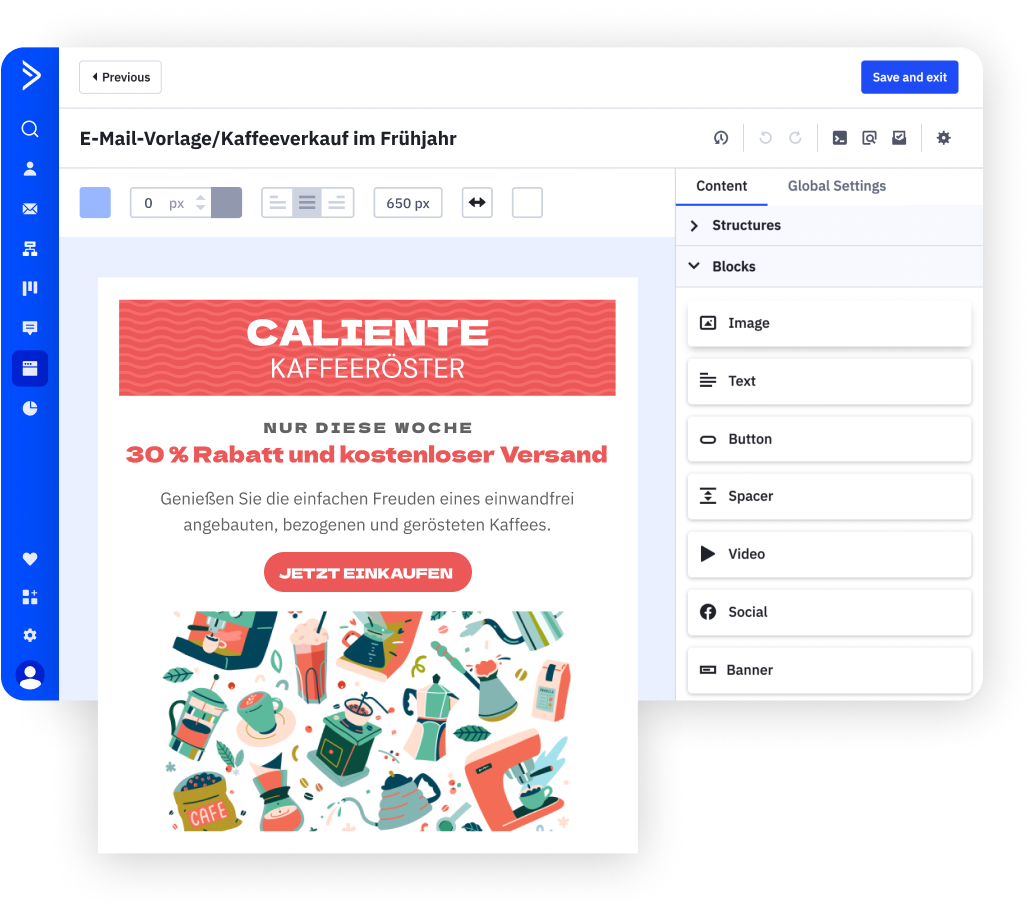Click the Spacer block icon
The image size is (1034, 911).
pyautogui.click(x=708, y=496)
